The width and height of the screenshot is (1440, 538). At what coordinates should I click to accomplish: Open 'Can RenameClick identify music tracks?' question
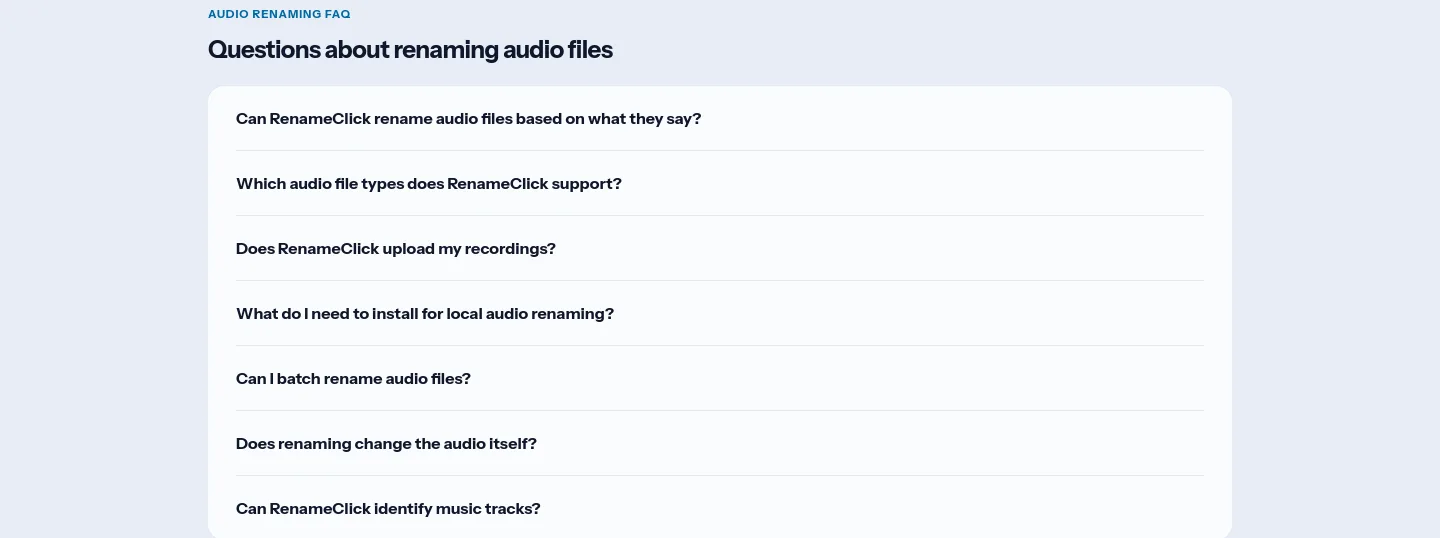[x=719, y=508]
